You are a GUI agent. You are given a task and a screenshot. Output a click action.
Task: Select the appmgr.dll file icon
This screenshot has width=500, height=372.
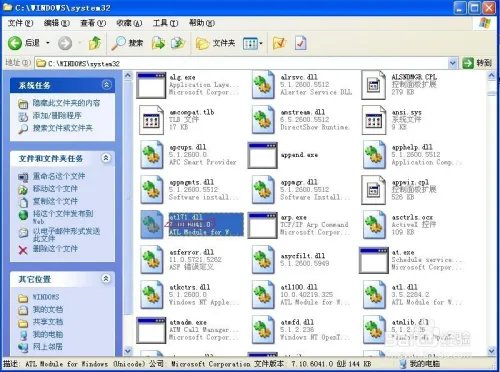(263, 190)
